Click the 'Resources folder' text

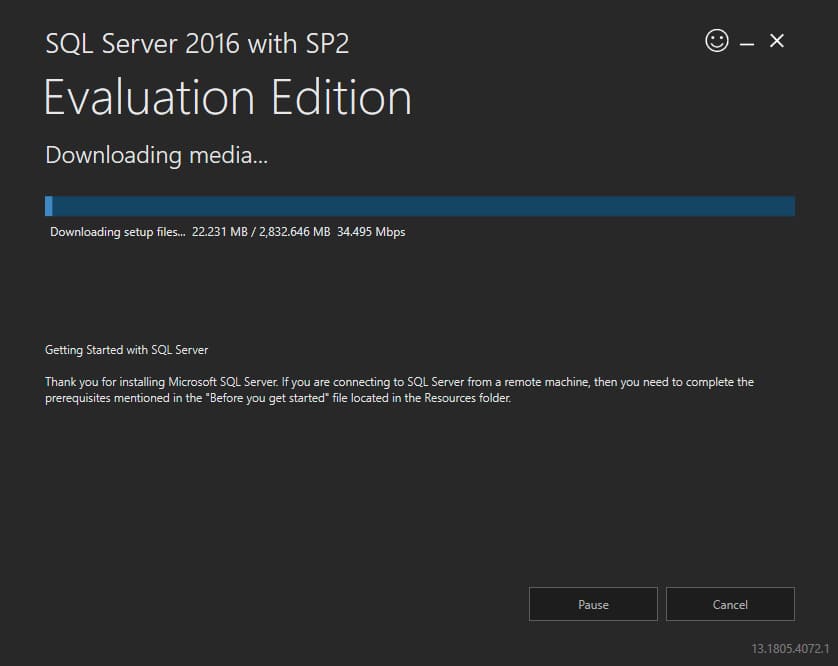[x=468, y=398]
